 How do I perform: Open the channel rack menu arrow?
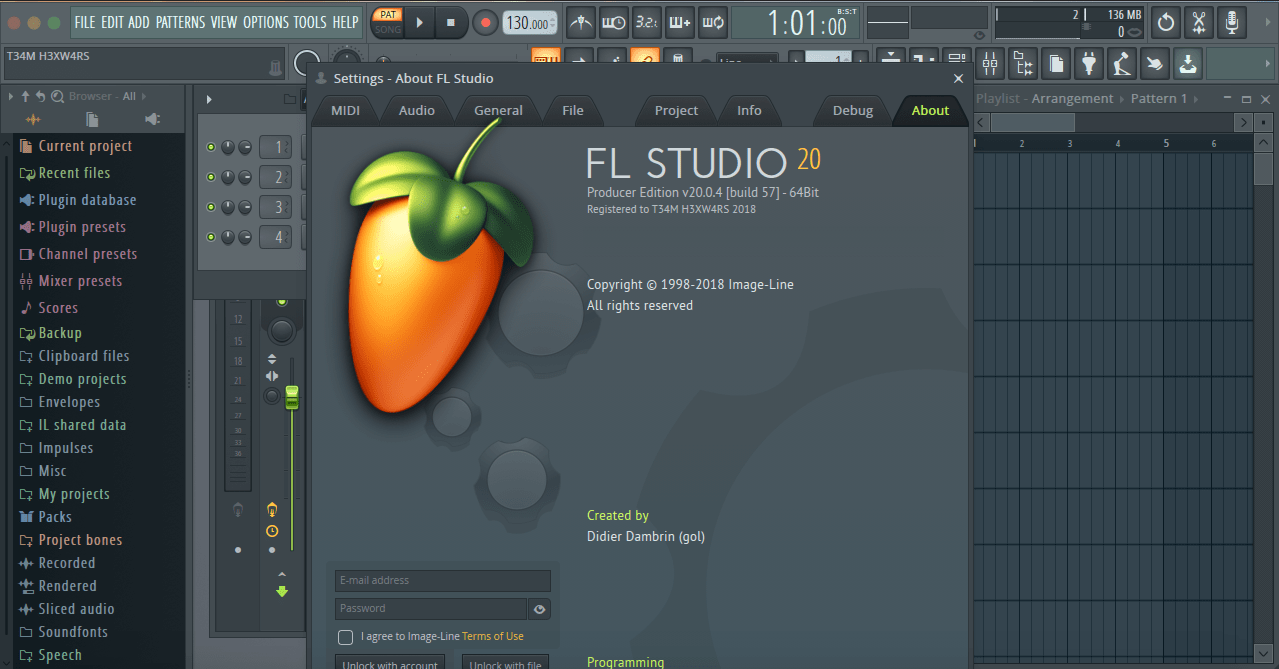click(209, 99)
